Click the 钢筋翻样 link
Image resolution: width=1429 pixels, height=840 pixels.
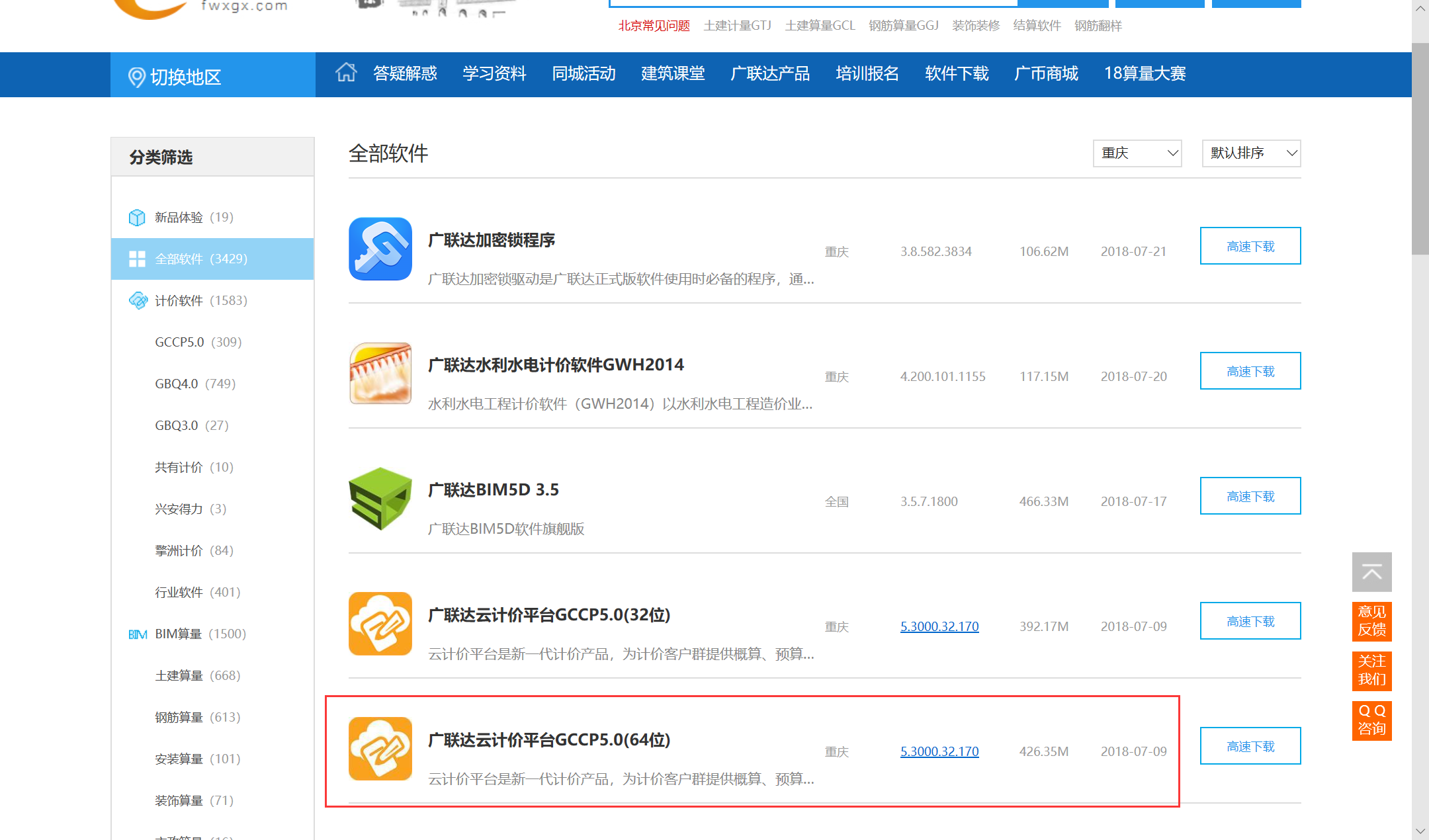1098,26
